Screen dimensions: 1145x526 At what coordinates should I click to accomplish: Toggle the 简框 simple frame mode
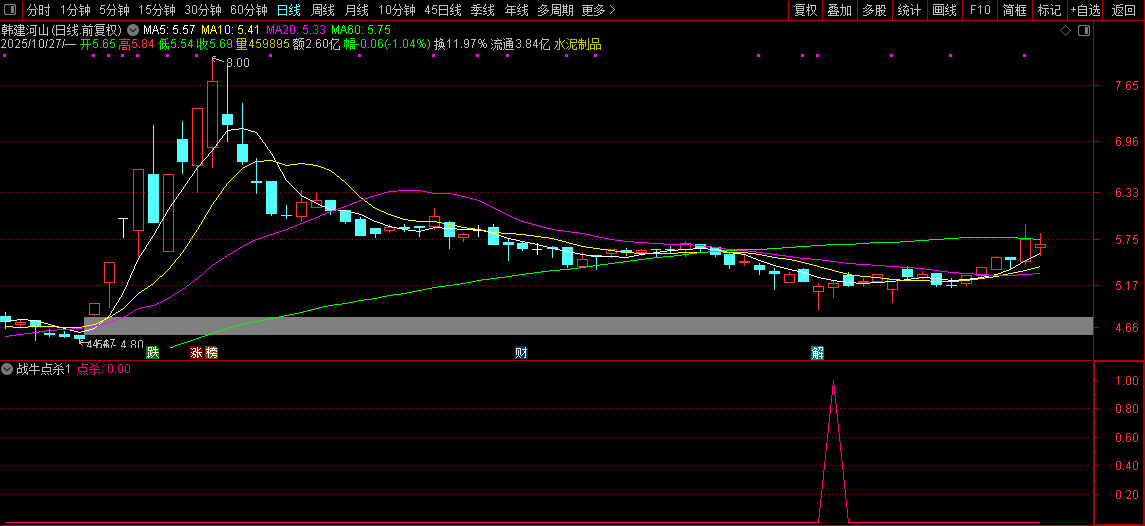point(1014,10)
